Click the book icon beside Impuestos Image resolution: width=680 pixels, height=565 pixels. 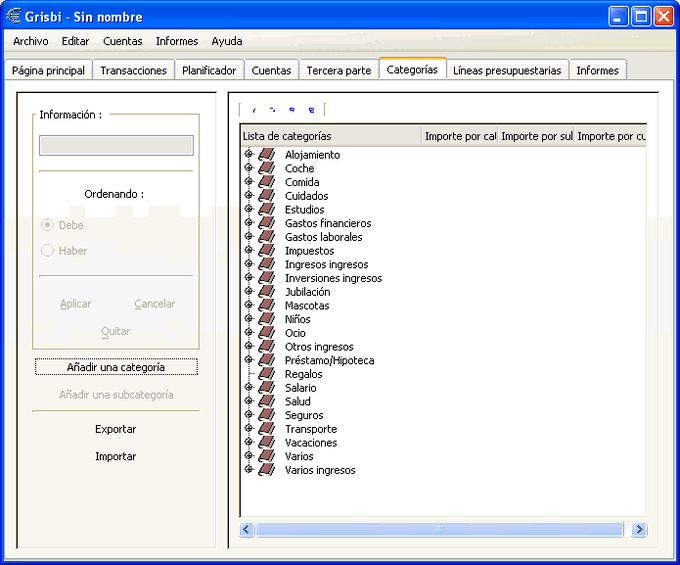[x=267, y=251]
